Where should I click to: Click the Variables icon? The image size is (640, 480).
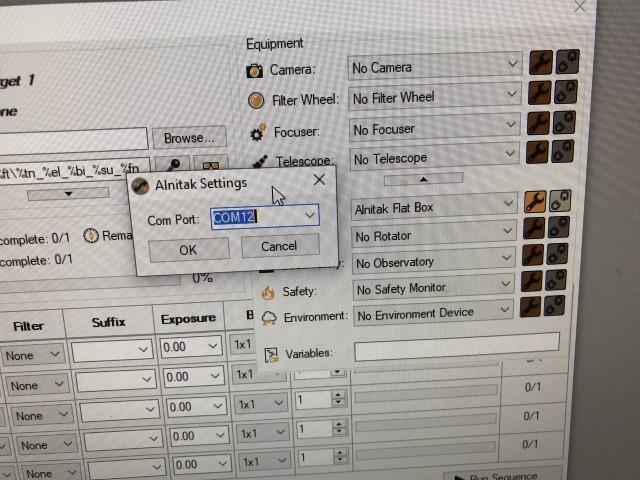pos(271,355)
